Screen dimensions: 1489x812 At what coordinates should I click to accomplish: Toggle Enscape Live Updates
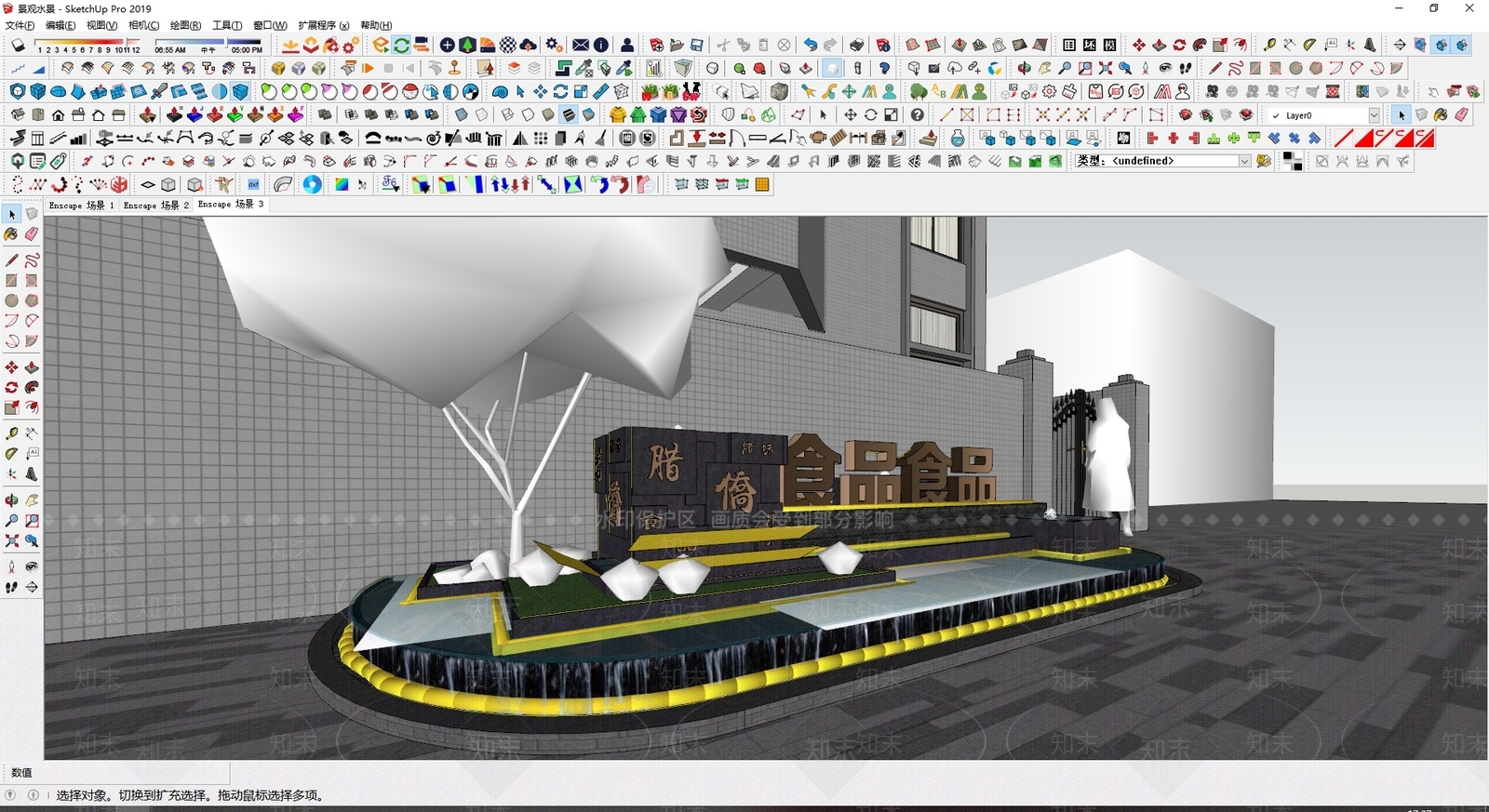(x=401, y=45)
